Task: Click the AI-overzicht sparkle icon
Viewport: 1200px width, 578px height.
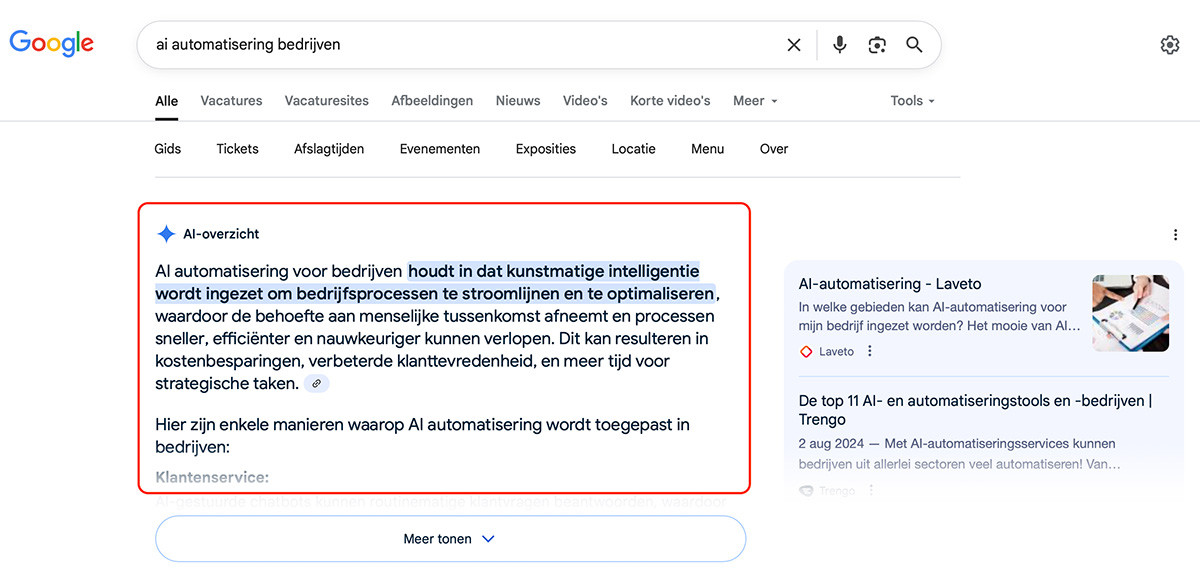Action: point(166,234)
